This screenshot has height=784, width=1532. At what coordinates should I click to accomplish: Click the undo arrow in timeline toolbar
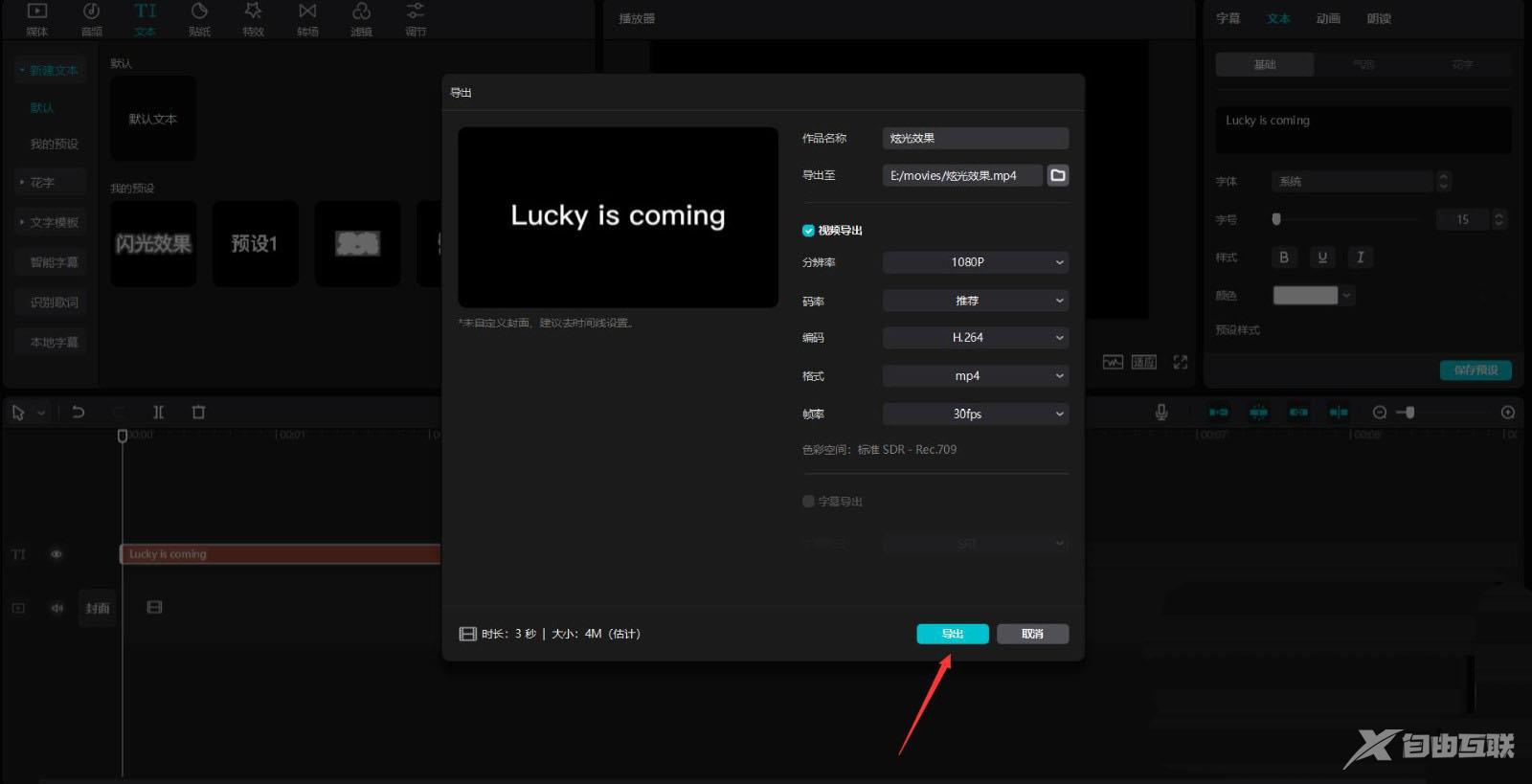coord(79,412)
